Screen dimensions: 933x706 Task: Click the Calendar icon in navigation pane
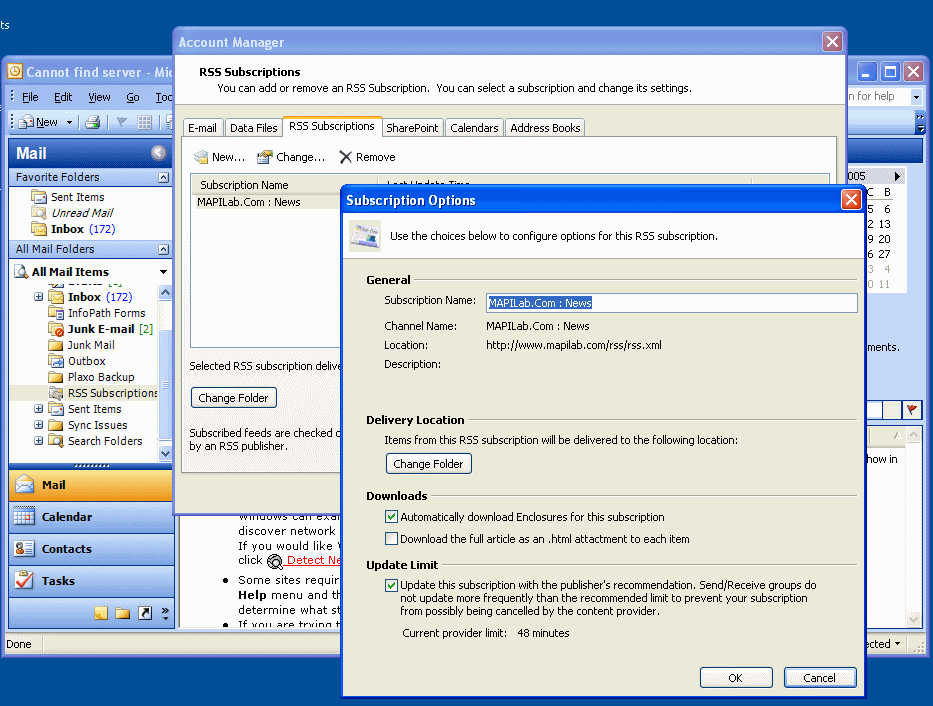[24, 517]
